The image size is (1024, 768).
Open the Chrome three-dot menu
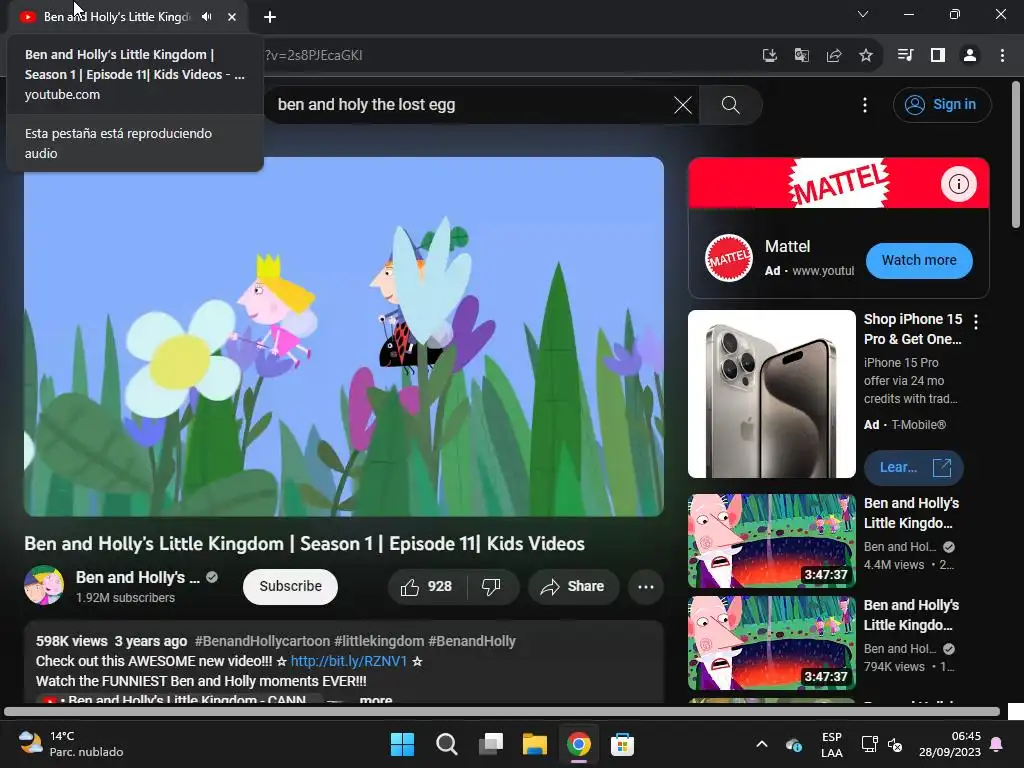[x=1002, y=56]
